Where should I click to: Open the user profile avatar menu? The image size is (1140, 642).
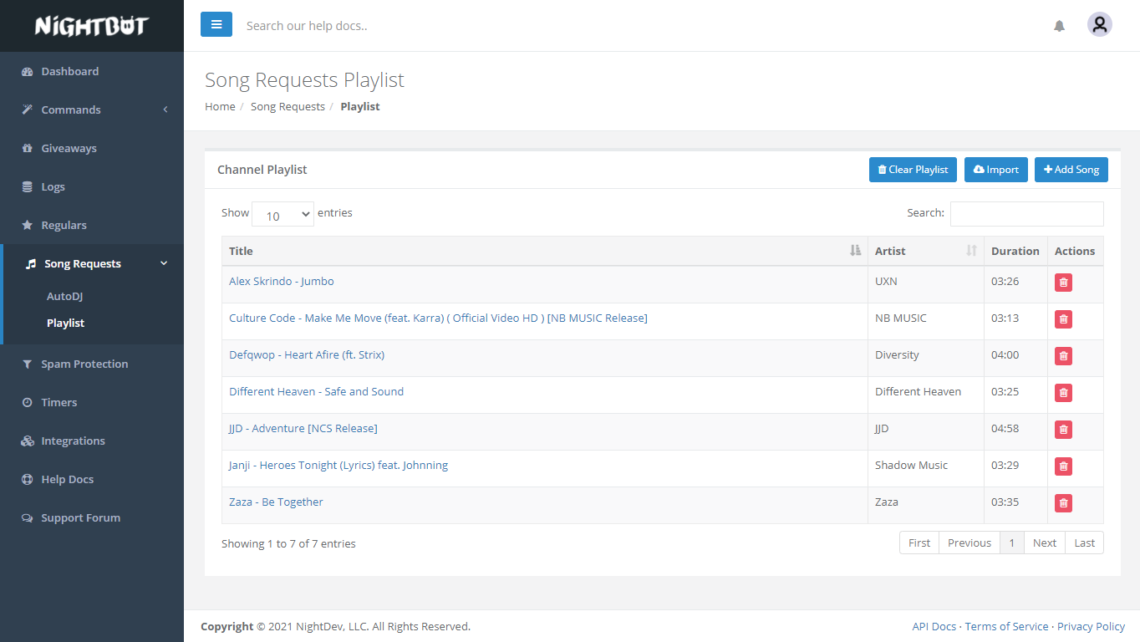[1099, 25]
